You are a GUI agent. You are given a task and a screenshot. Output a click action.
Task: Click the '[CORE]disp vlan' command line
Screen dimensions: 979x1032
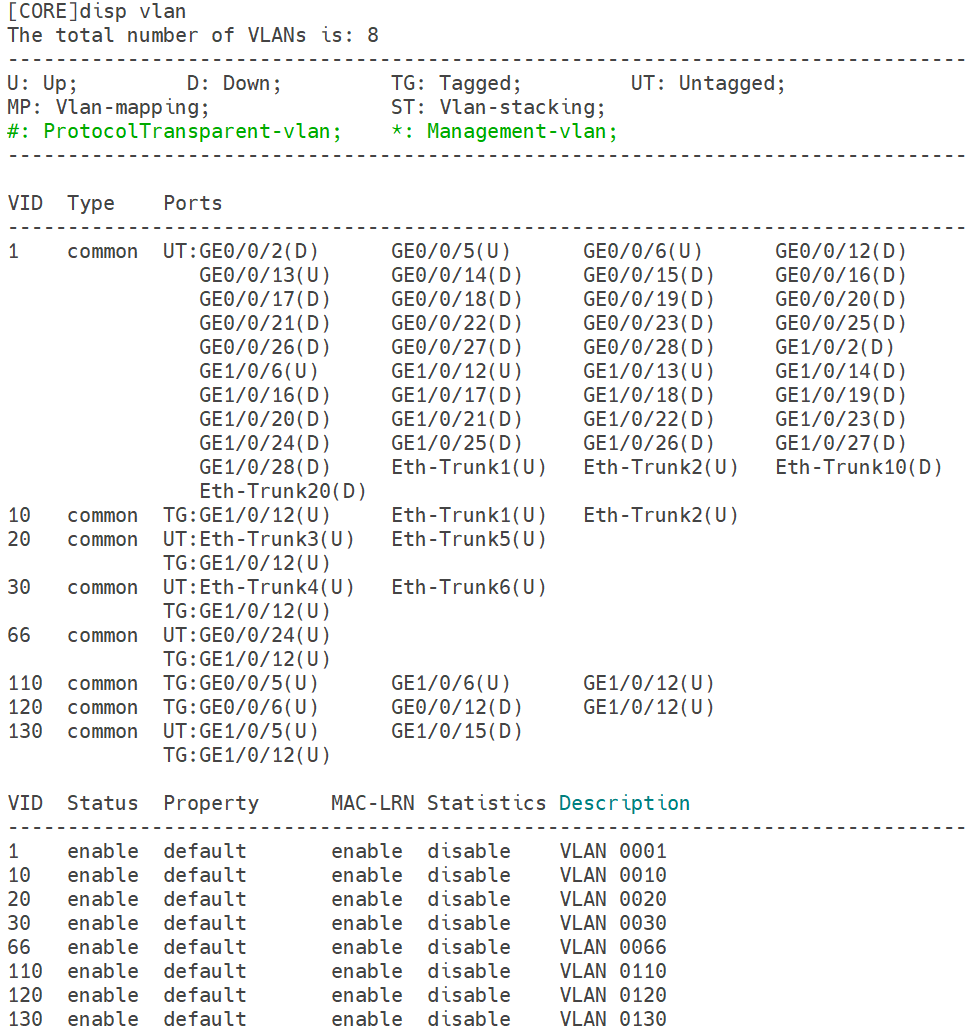(x=96, y=11)
